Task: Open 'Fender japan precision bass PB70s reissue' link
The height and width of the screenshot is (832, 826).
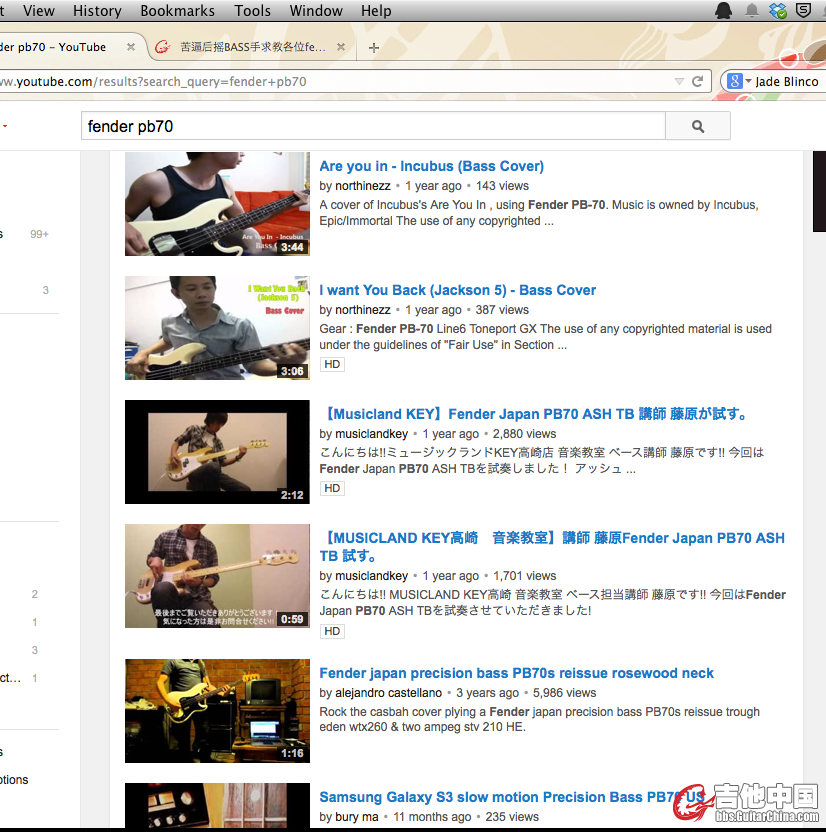Action: [516, 673]
